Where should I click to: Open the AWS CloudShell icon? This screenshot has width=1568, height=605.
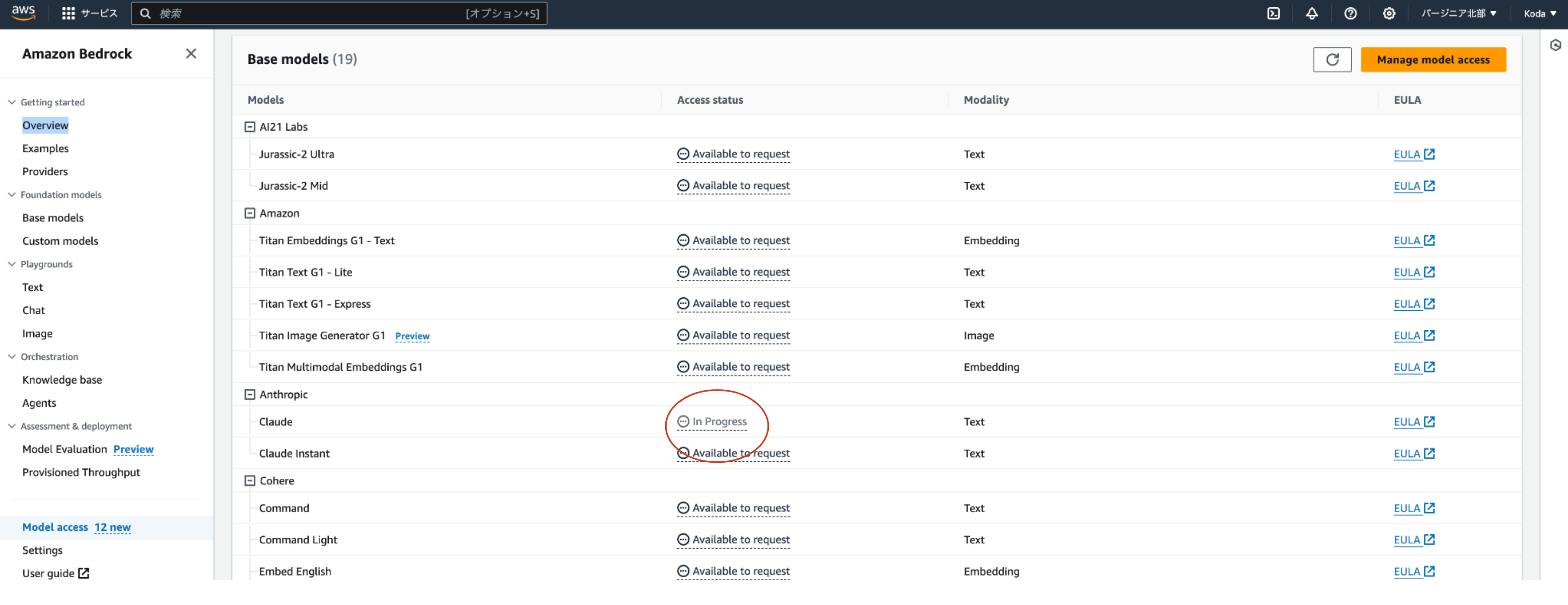[1273, 13]
